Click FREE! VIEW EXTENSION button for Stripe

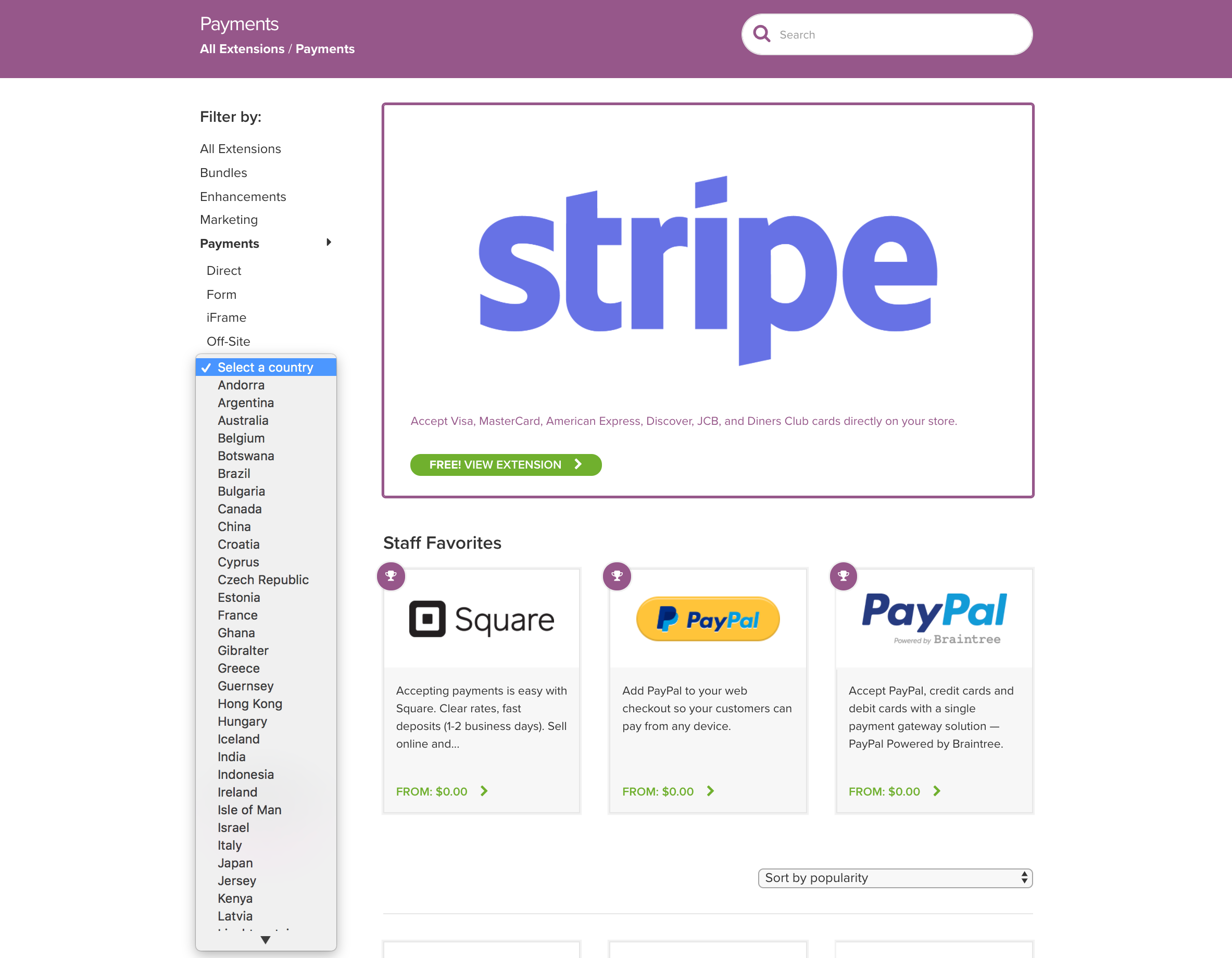(506, 464)
